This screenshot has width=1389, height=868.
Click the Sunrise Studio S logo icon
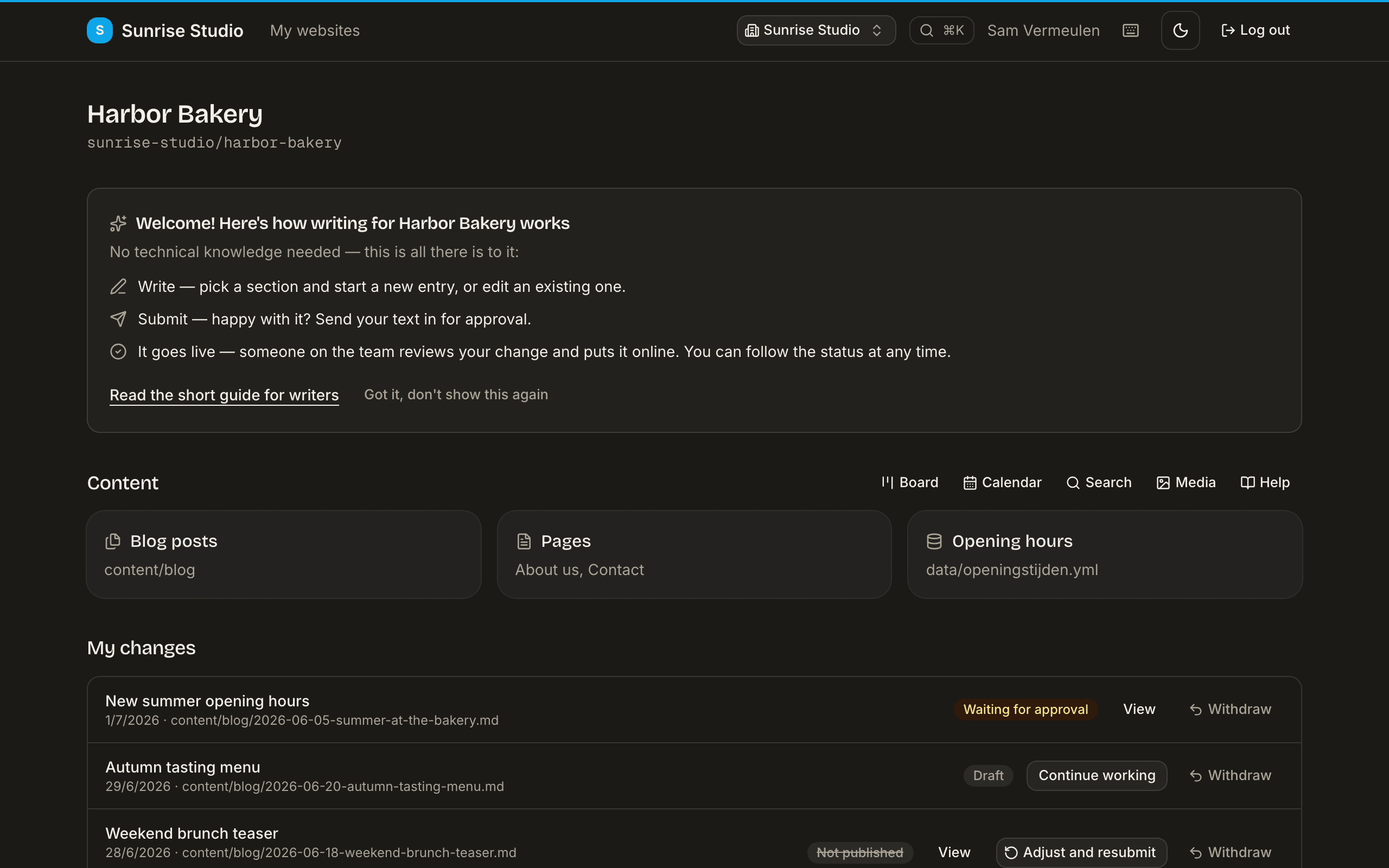[x=99, y=30]
